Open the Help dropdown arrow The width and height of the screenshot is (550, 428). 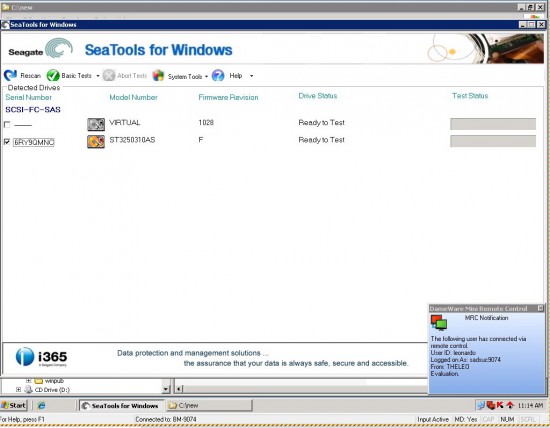[x=251, y=76]
